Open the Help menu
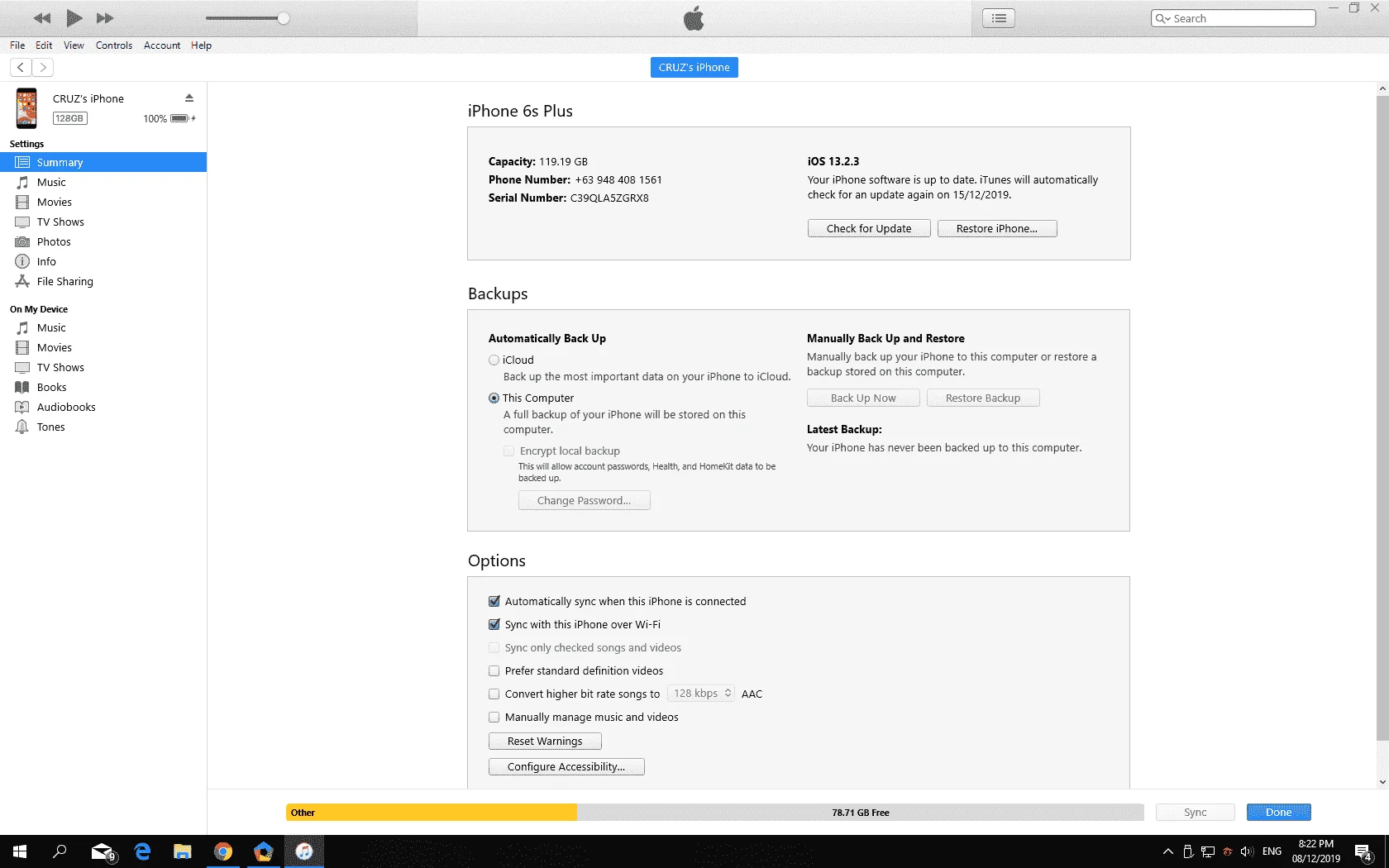 [201, 45]
